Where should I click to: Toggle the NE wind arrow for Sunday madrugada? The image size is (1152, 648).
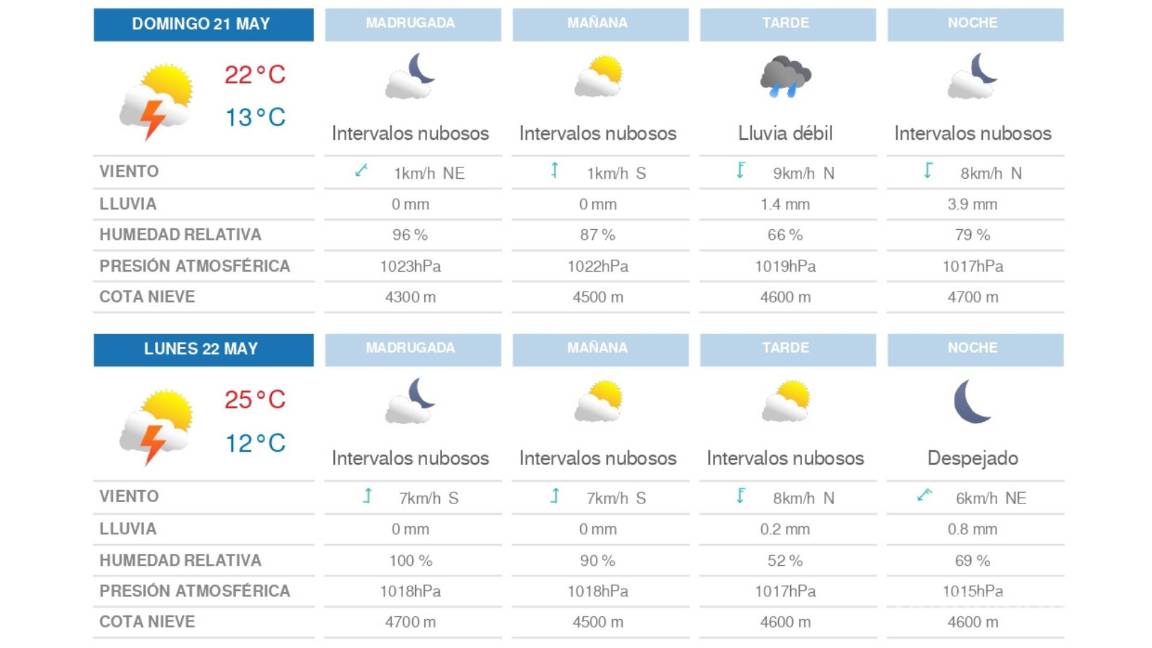360,171
